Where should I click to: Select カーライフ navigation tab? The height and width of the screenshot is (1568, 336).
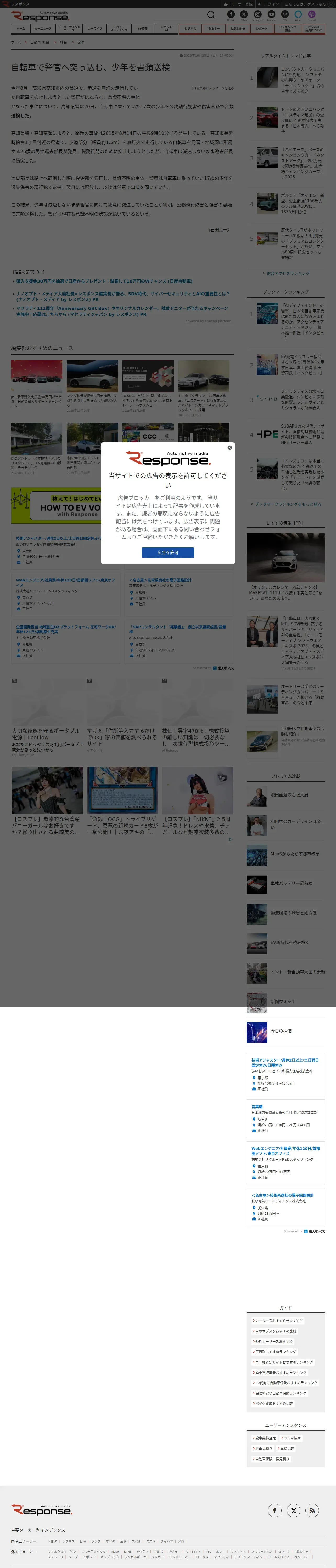click(x=95, y=28)
